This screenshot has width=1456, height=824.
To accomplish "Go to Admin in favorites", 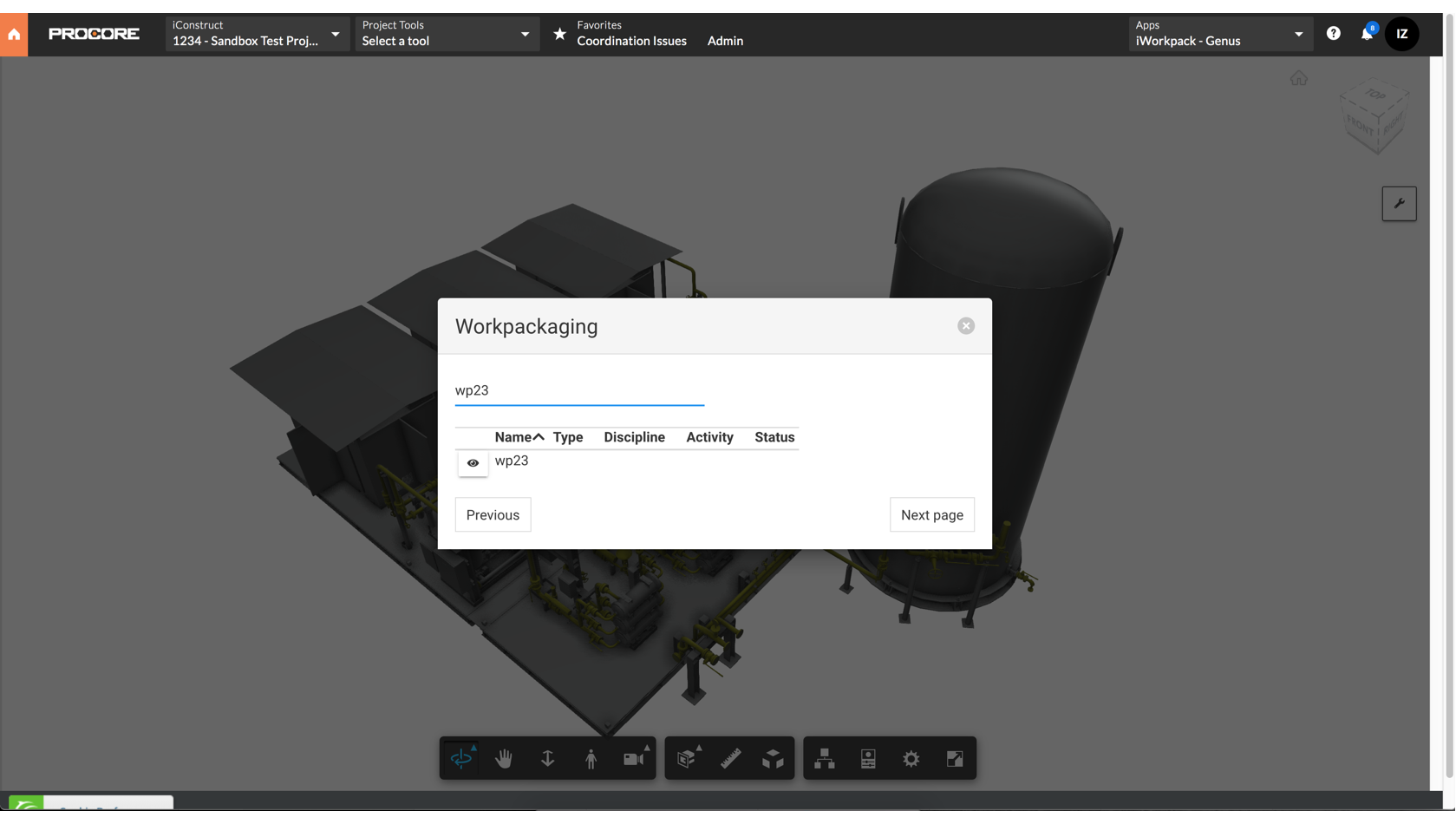I will coord(725,41).
